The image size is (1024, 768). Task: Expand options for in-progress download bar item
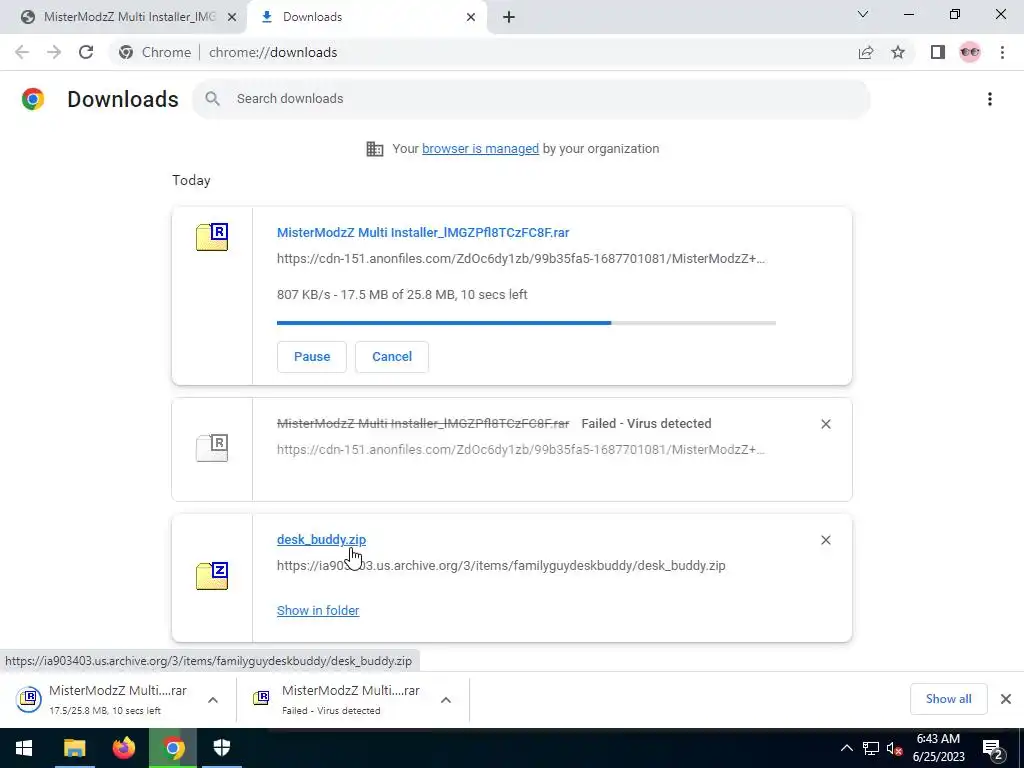[x=213, y=699]
